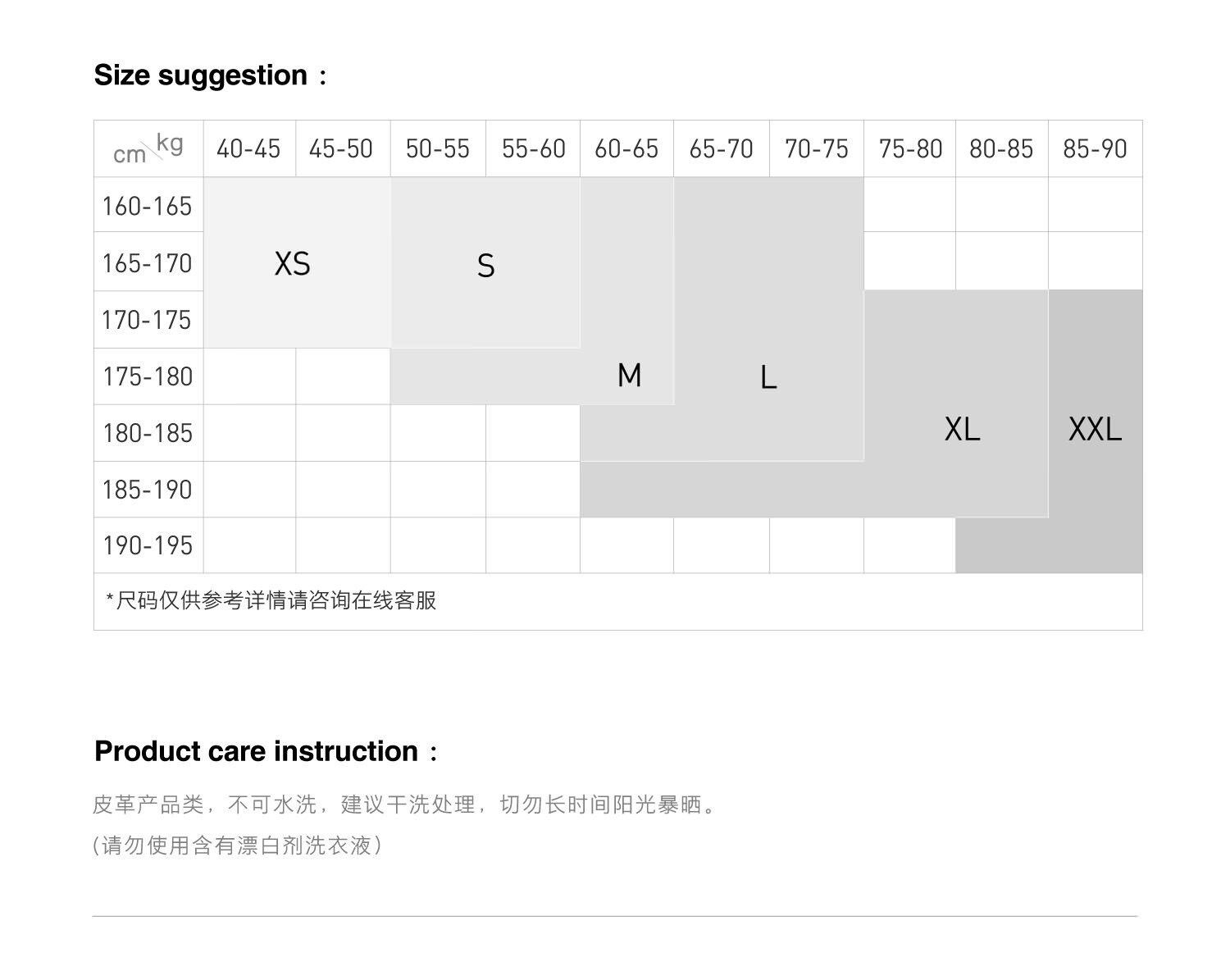The height and width of the screenshot is (980, 1230).
Task: Select the 75-80 kg column header
Action: [x=910, y=148]
